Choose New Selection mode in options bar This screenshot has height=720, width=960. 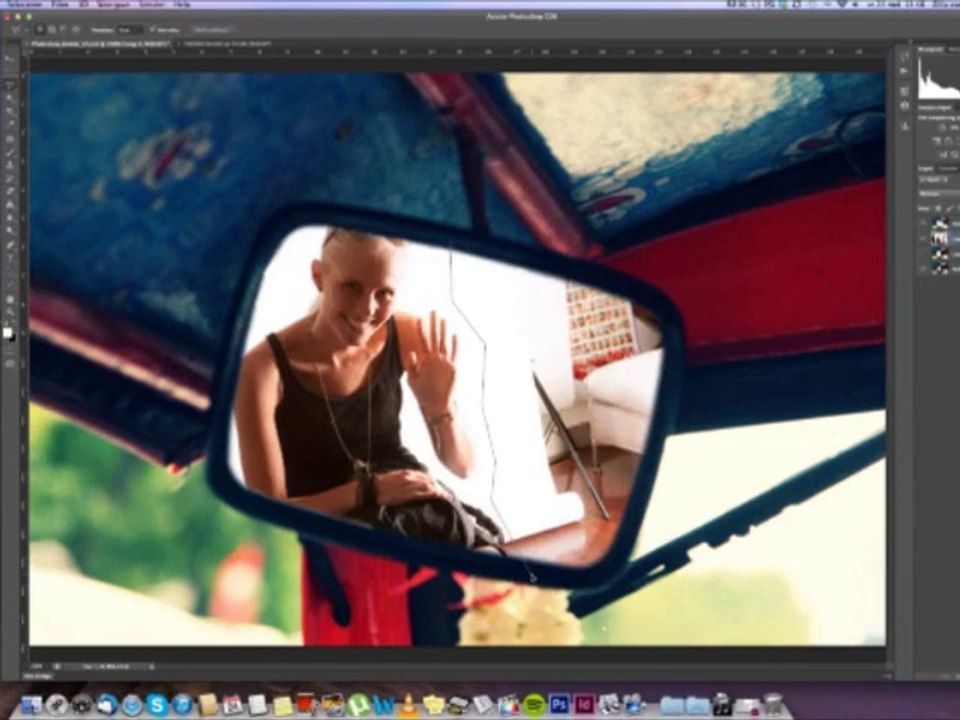(x=40, y=29)
